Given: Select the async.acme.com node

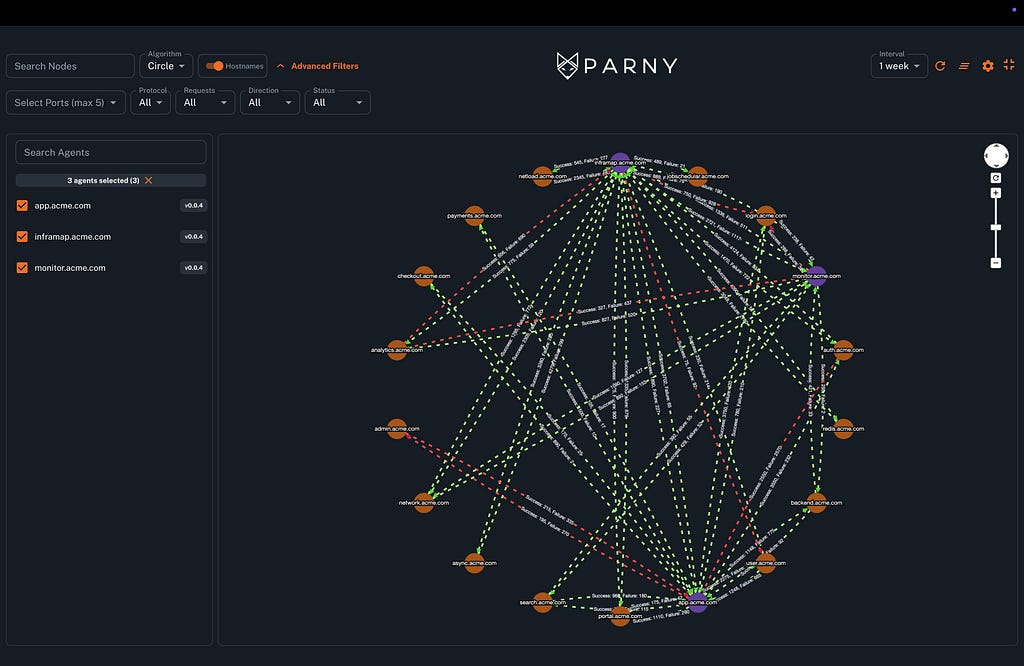Looking at the screenshot, I should (475, 563).
